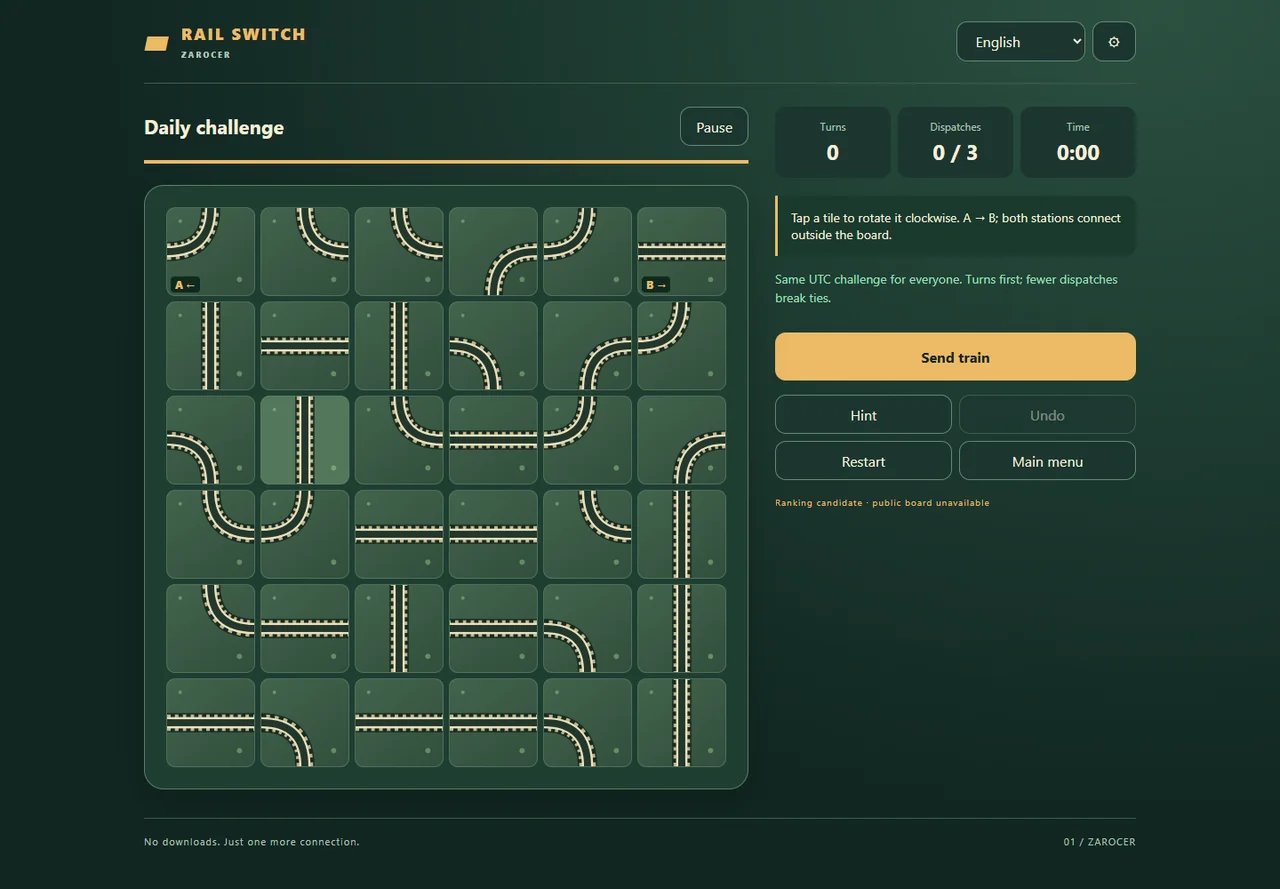
Task: Rotate the curved tile in row 3, column 6
Action: tap(681, 440)
